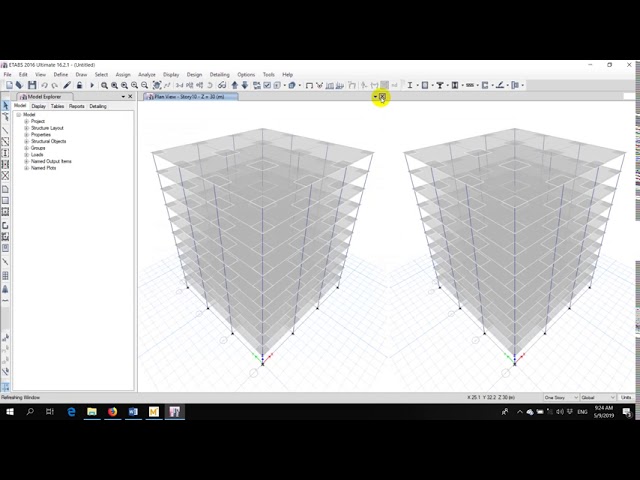Open view window list dropdown arrow
This screenshot has height=480, width=640.
(x=375, y=97)
